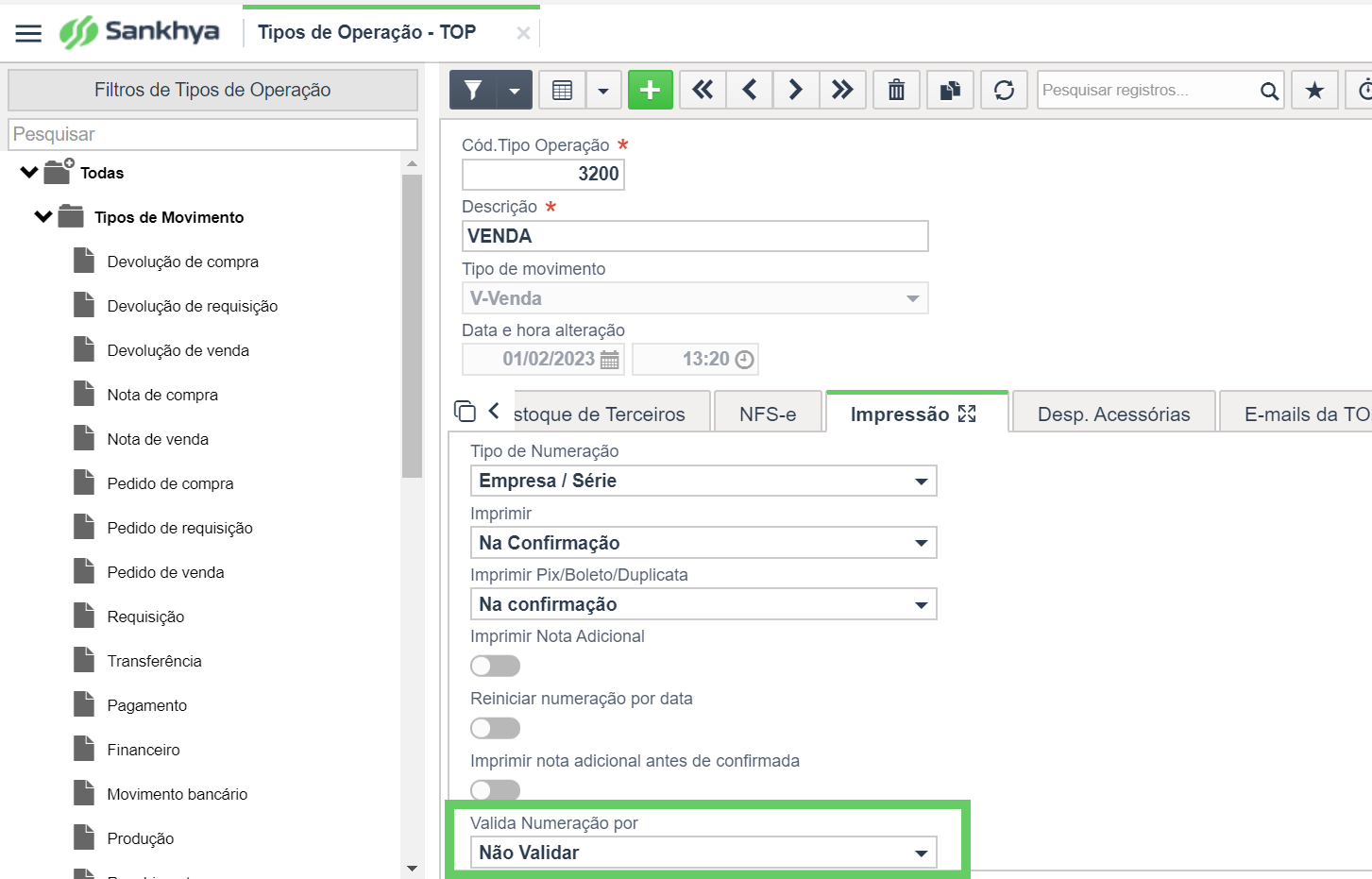Delete record with trash icon
This screenshot has height=879, width=1372.
896,90
